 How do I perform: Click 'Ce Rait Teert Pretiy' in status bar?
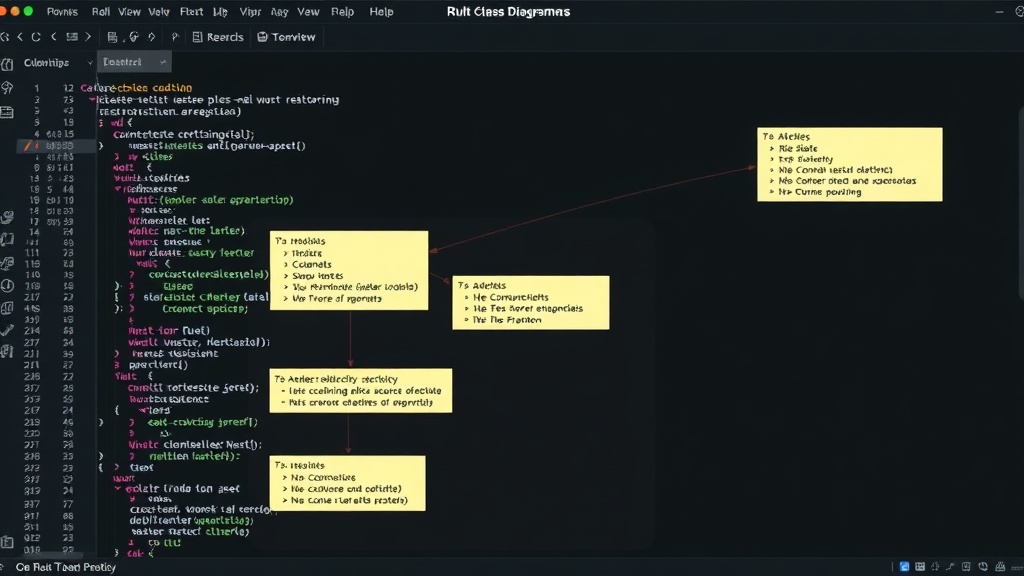[x=65, y=567]
